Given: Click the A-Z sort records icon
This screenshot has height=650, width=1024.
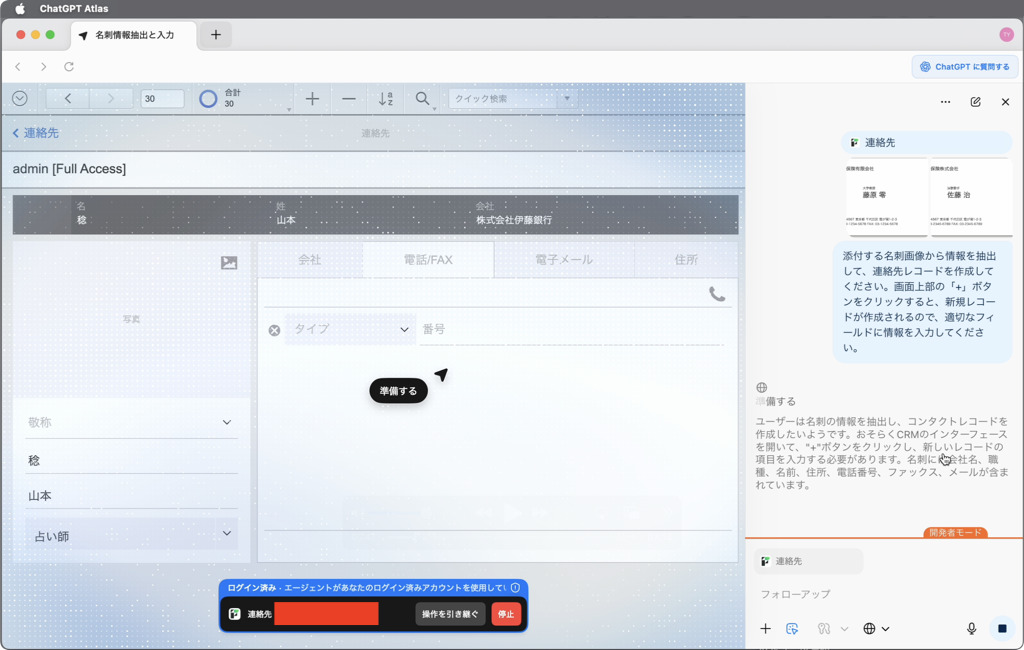Looking at the screenshot, I should (386, 99).
